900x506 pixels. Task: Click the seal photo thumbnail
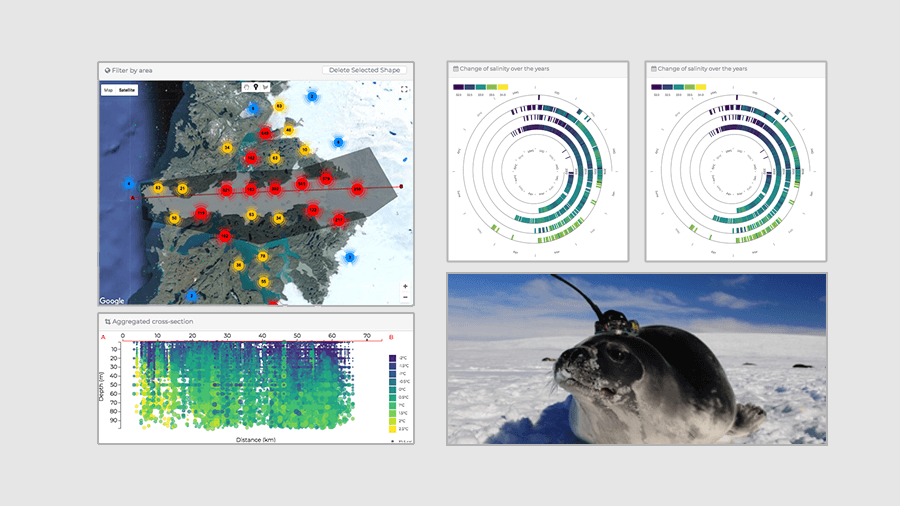pos(637,358)
